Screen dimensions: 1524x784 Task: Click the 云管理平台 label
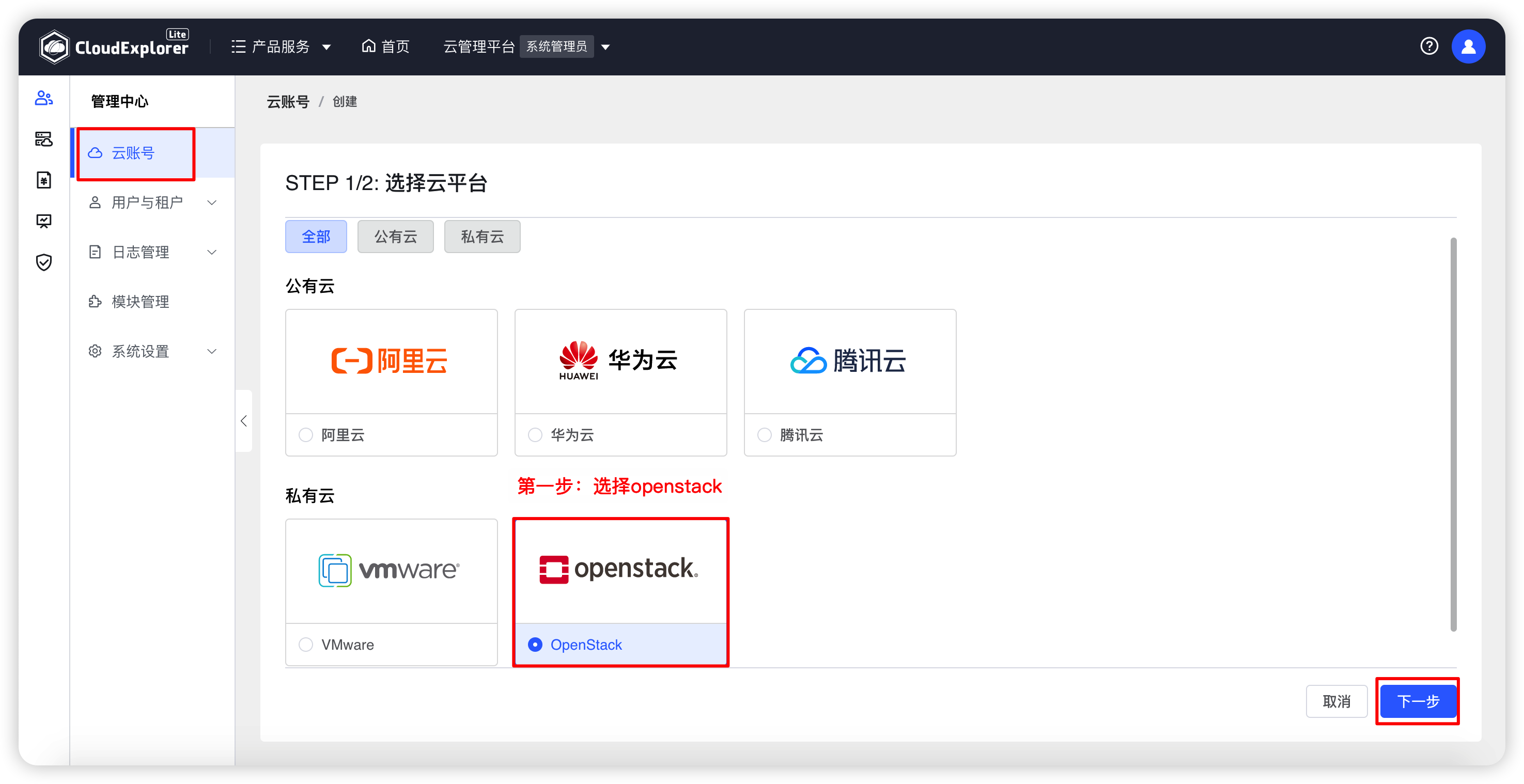pos(479,46)
